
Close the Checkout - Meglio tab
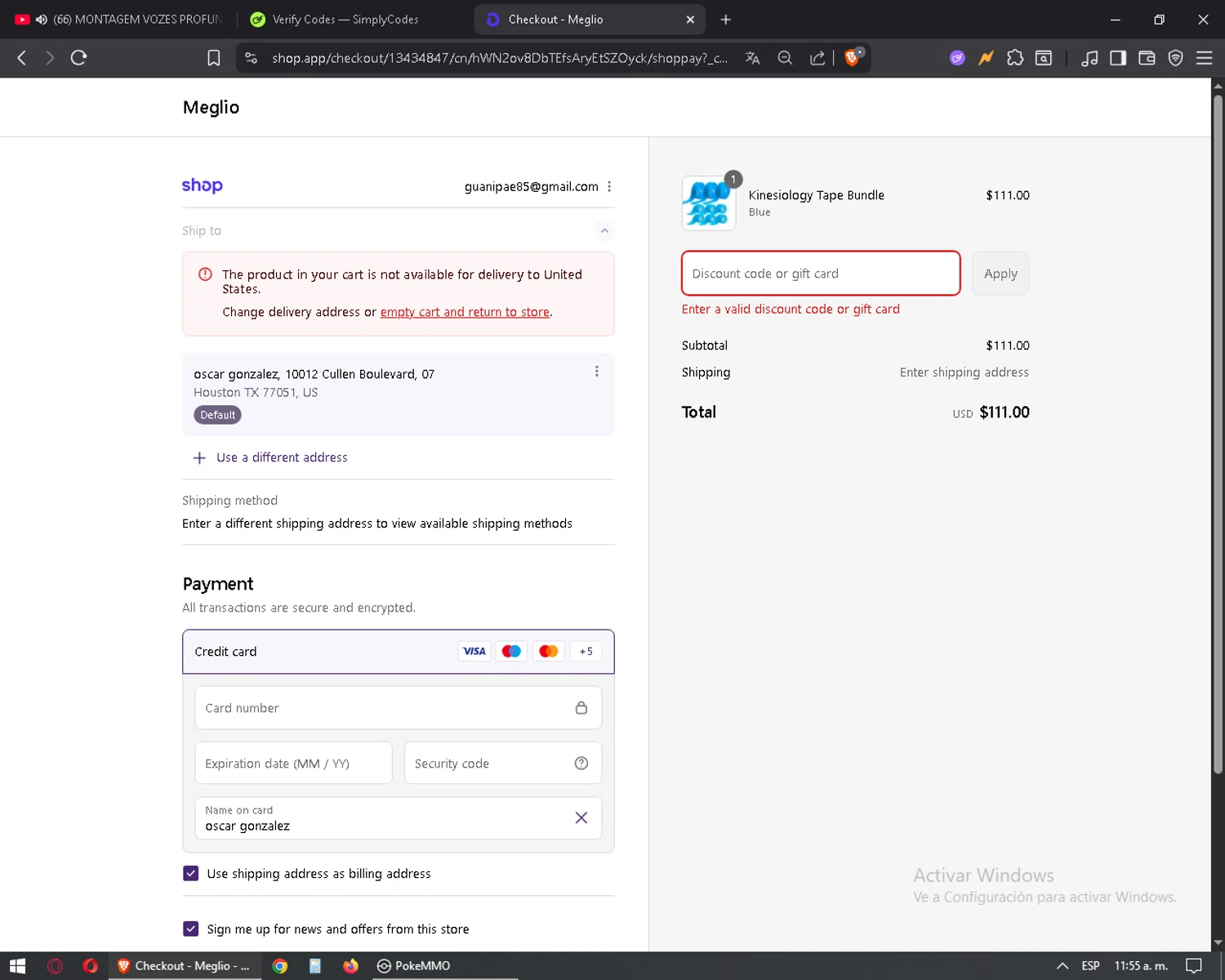pyautogui.click(x=690, y=20)
